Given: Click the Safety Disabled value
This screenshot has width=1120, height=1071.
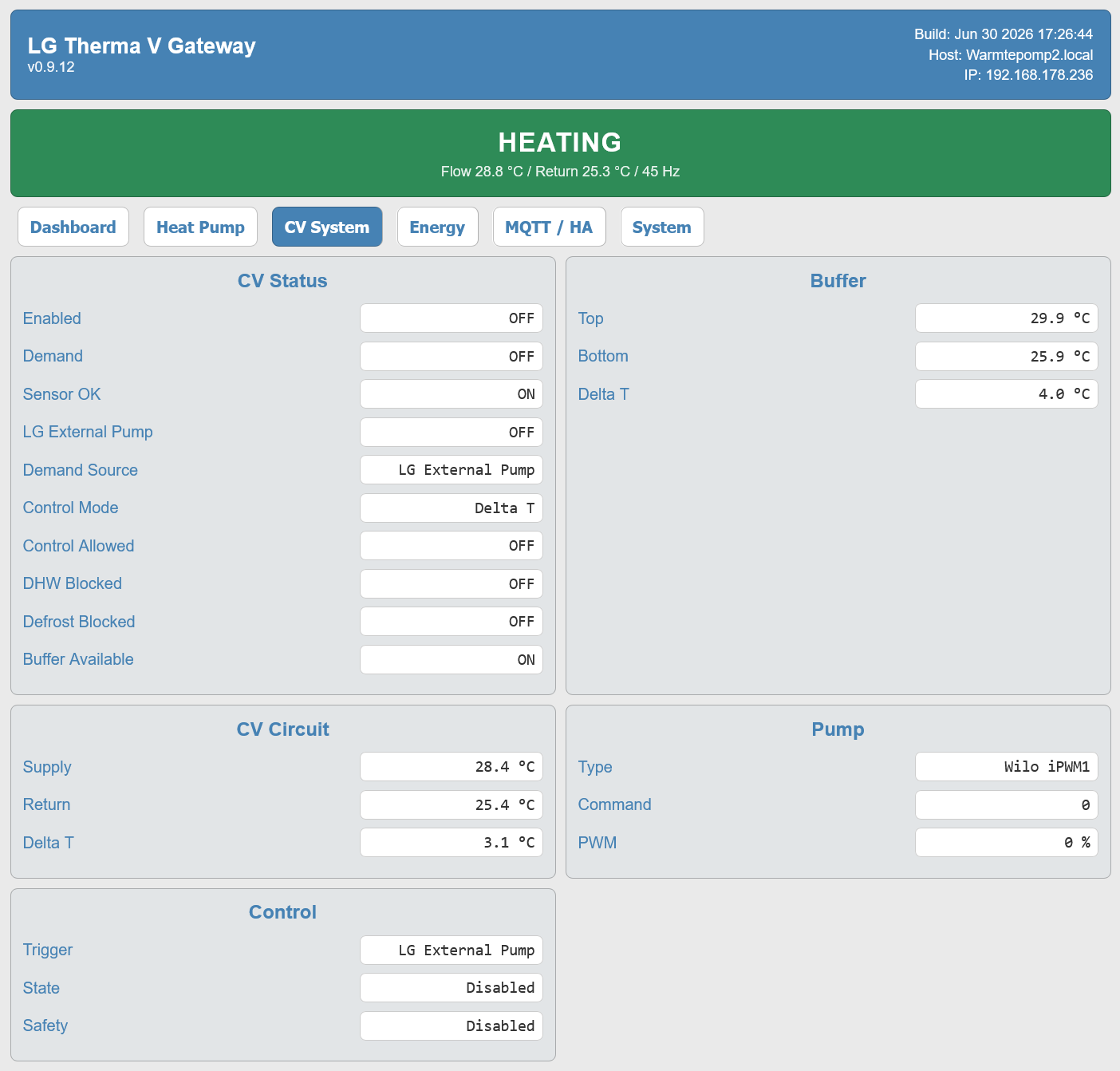Looking at the screenshot, I should (x=452, y=1026).
